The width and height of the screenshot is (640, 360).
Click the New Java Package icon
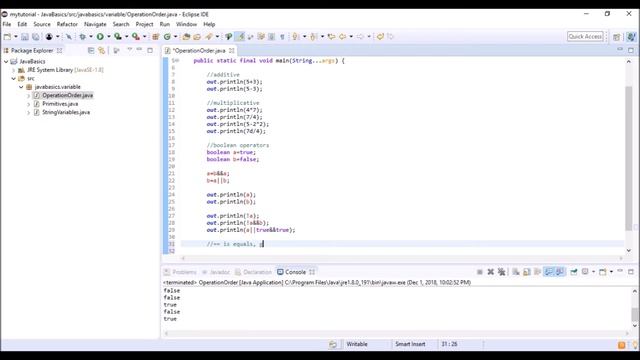click(x=156, y=37)
